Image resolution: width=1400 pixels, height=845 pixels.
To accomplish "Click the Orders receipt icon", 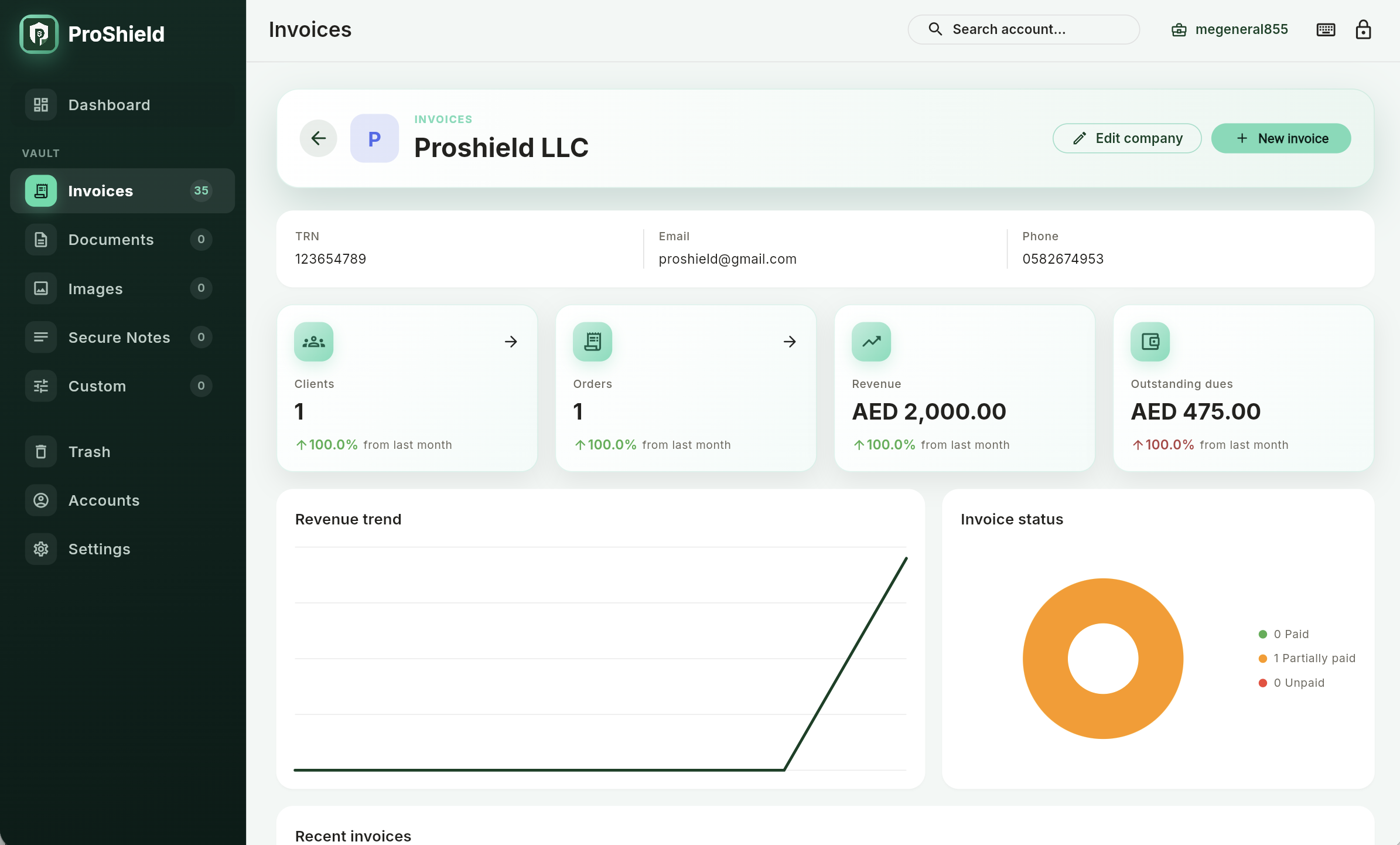I will point(593,342).
